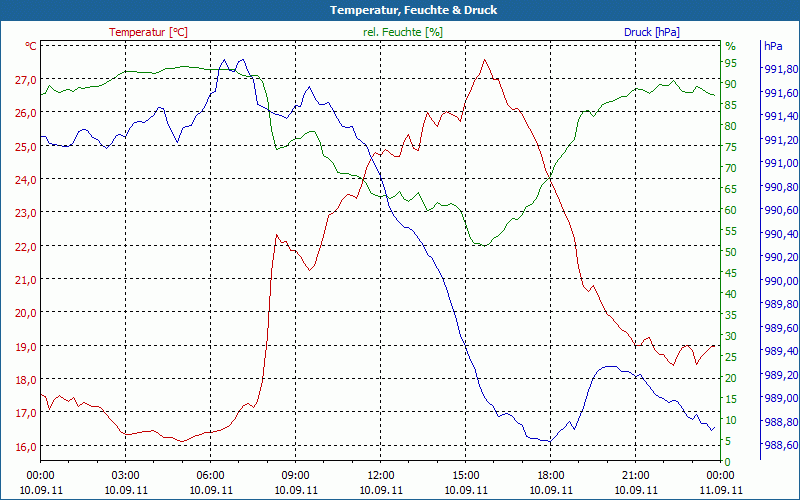Click the hPa unit label on pressure axis
Screen dimensions: 800x500
point(773,46)
